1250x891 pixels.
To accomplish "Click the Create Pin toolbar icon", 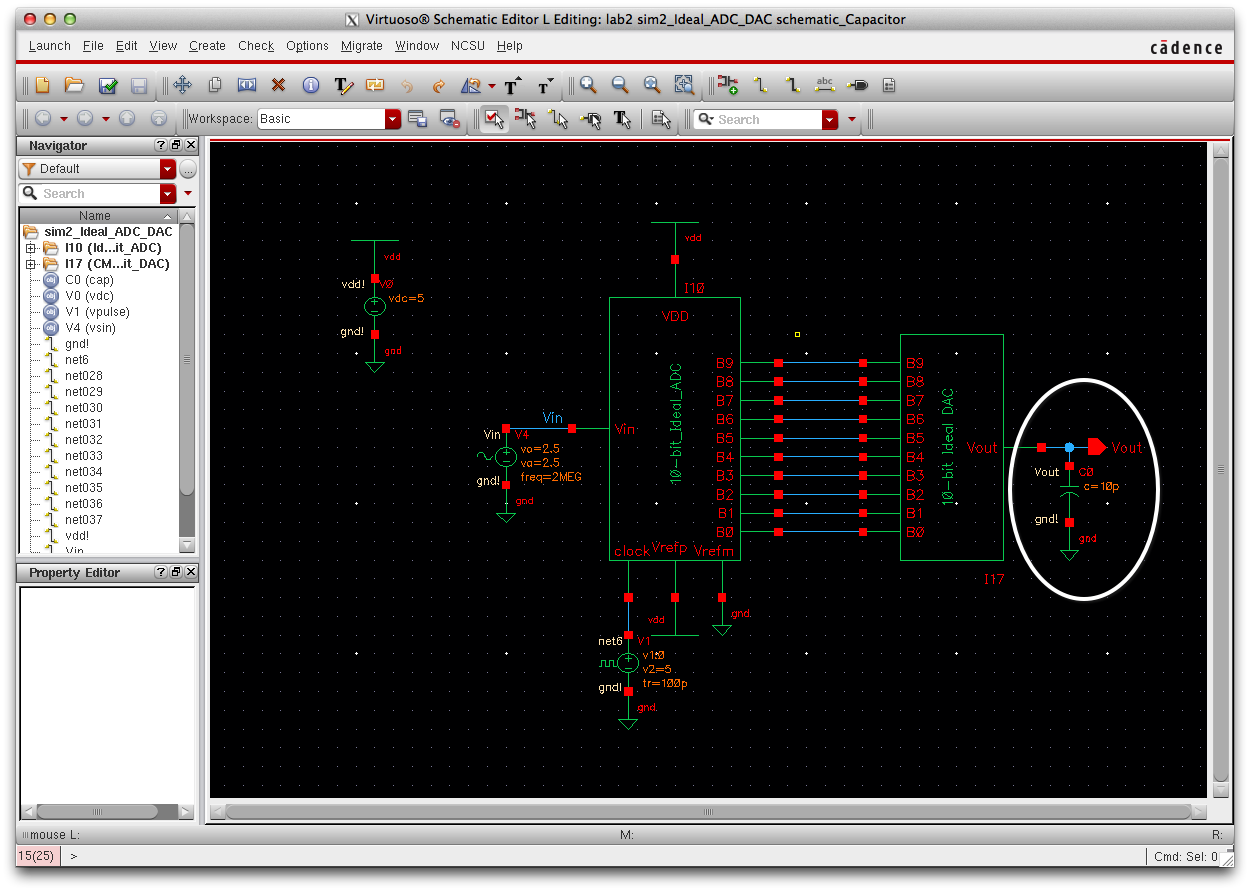I will coord(857,85).
